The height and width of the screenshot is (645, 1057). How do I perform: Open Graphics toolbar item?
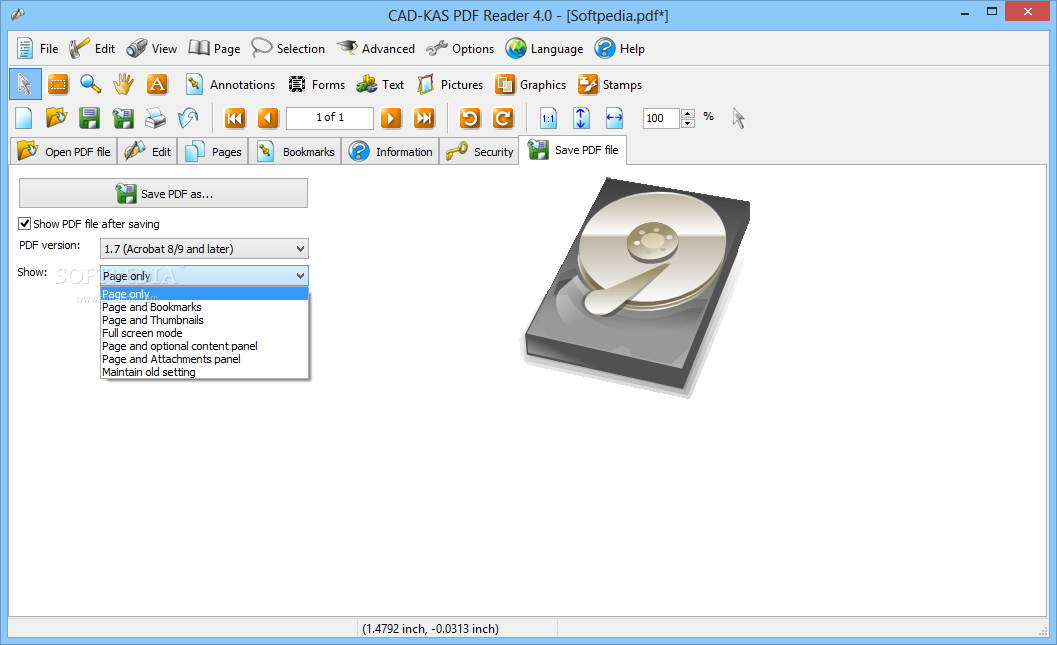click(x=530, y=85)
